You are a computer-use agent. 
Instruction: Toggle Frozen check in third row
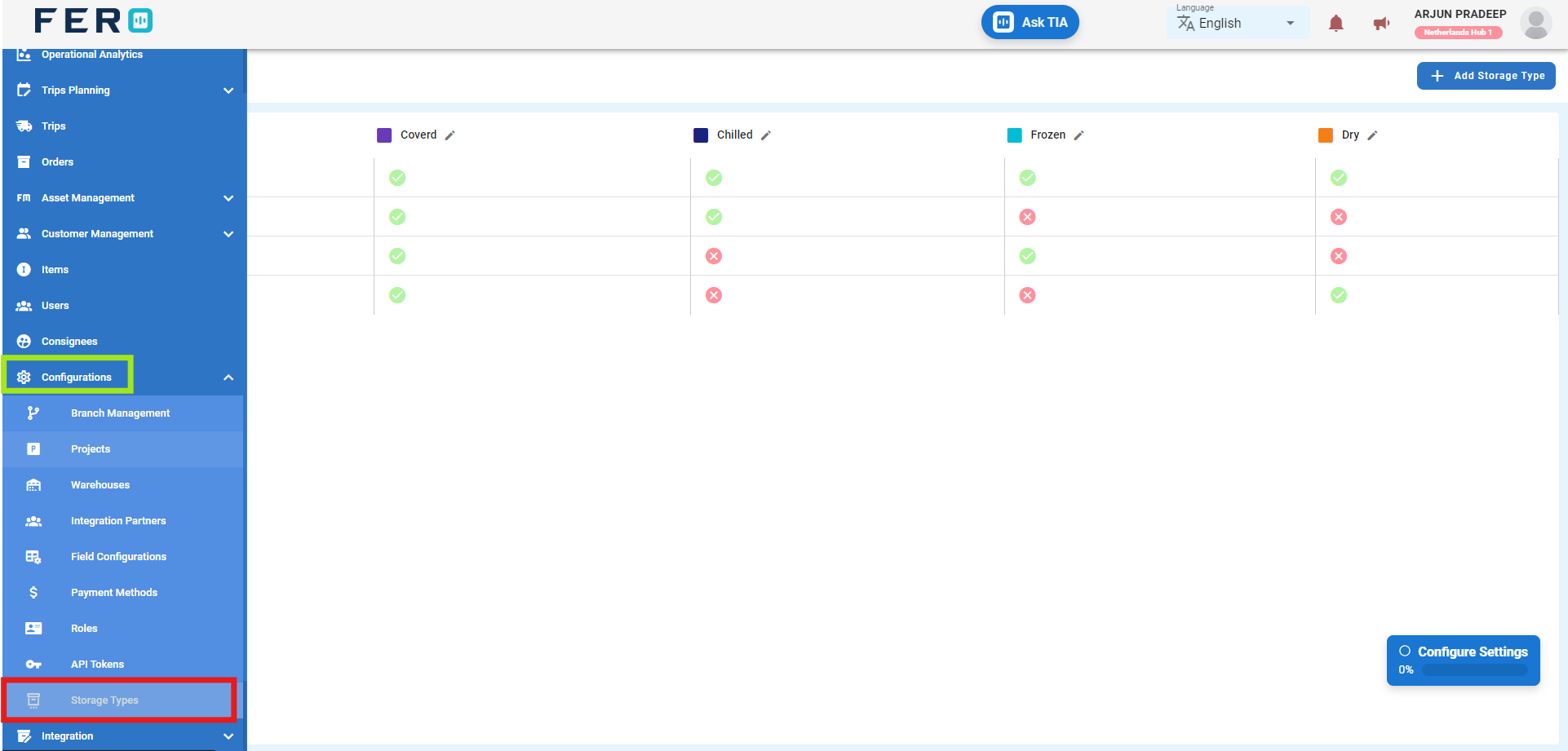pyautogui.click(x=1028, y=256)
